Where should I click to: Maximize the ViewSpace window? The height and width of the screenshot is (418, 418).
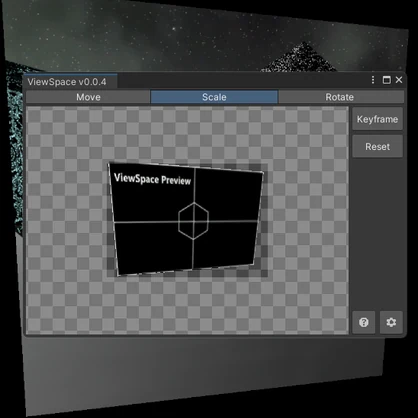tap(386, 80)
